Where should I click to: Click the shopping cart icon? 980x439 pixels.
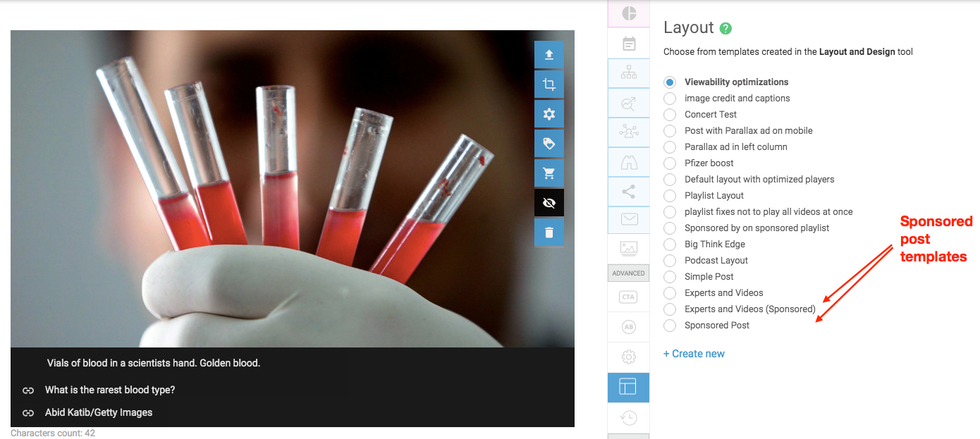[548, 173]
